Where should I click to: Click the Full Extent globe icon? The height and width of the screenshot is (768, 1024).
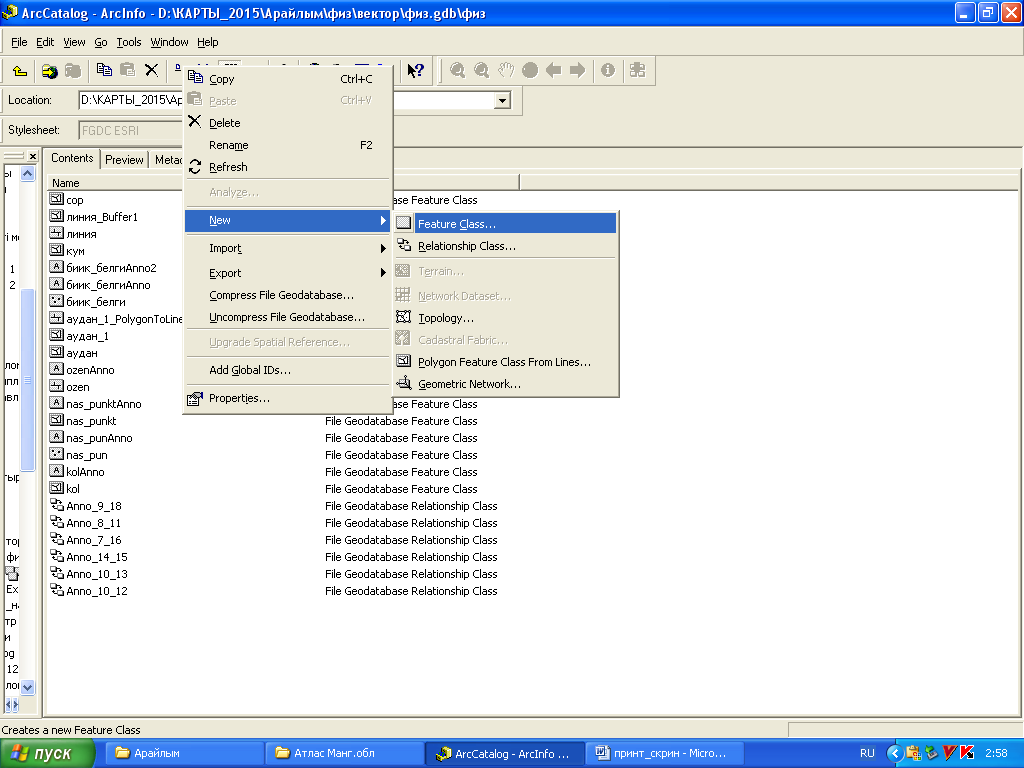[530, 70]
